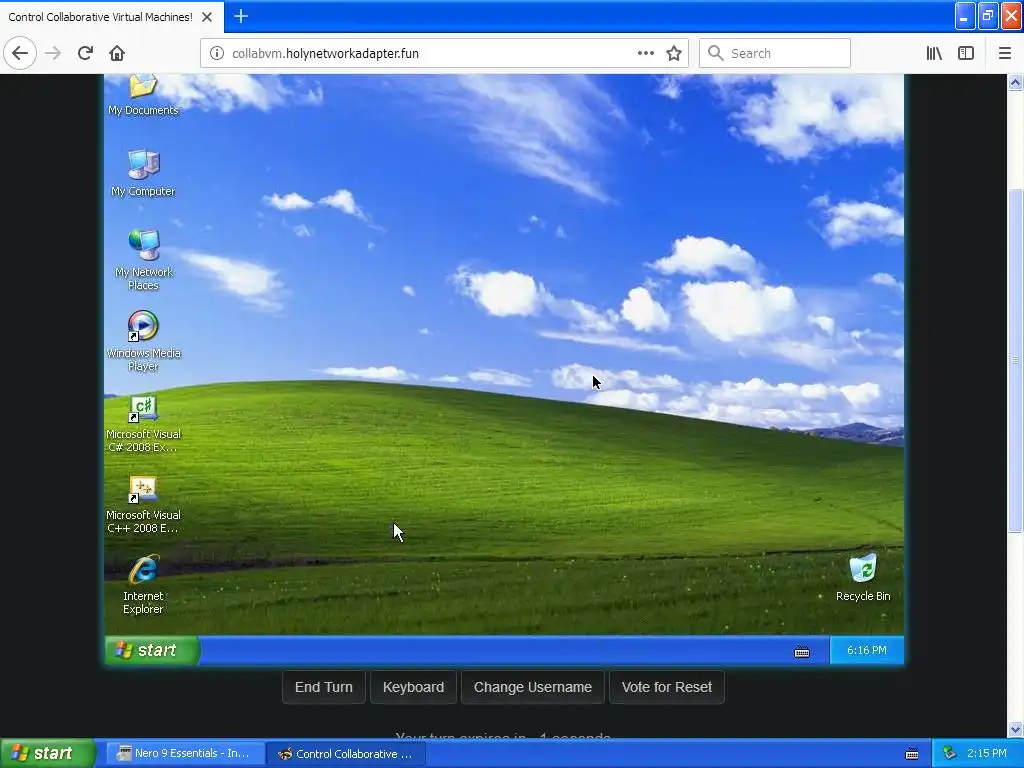Screen dimensions: 1024x768
Task: Close the Control Collaborative Virtual Machines tab
Action: [207, 17]
